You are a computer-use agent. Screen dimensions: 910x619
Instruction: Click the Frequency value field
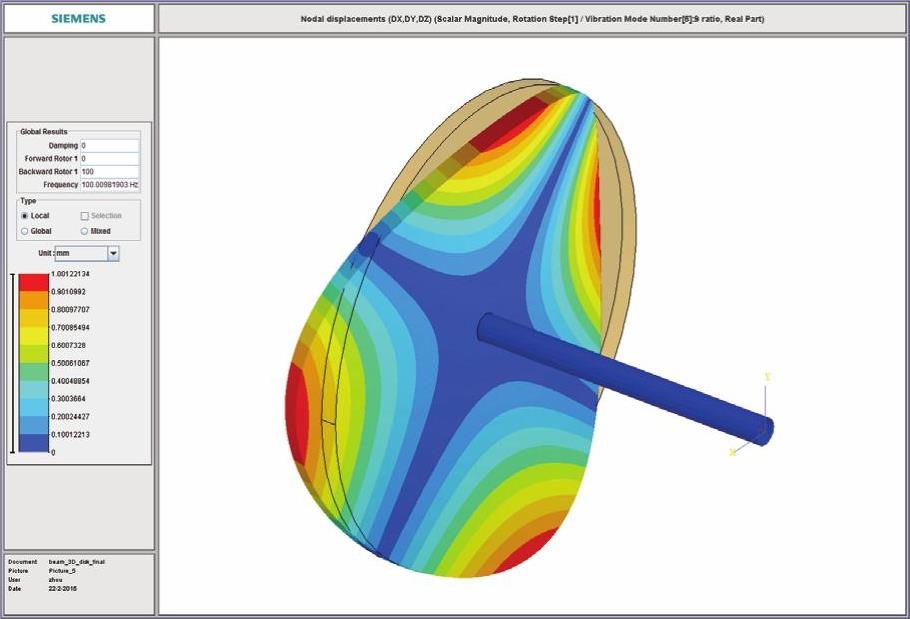(x=110, y=185)
